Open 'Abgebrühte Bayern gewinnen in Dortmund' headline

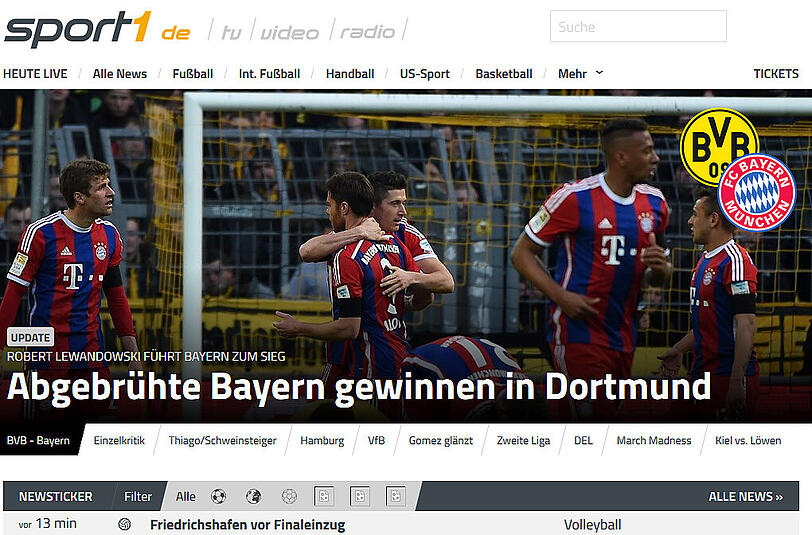(x=358, y=387)
